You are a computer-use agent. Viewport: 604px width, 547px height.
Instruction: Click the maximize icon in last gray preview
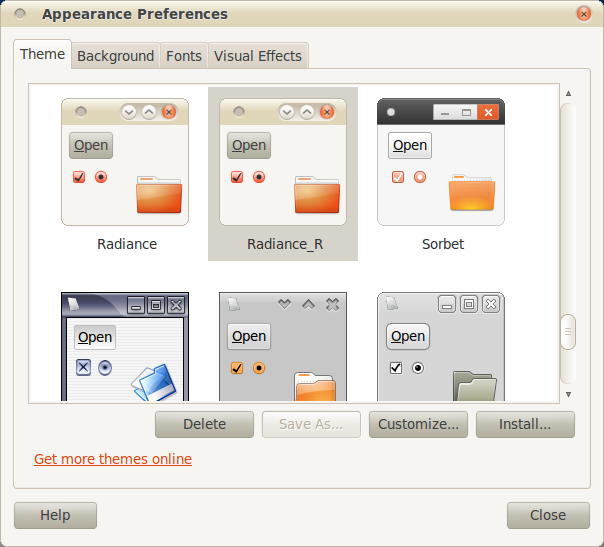[x=469, y=304]
